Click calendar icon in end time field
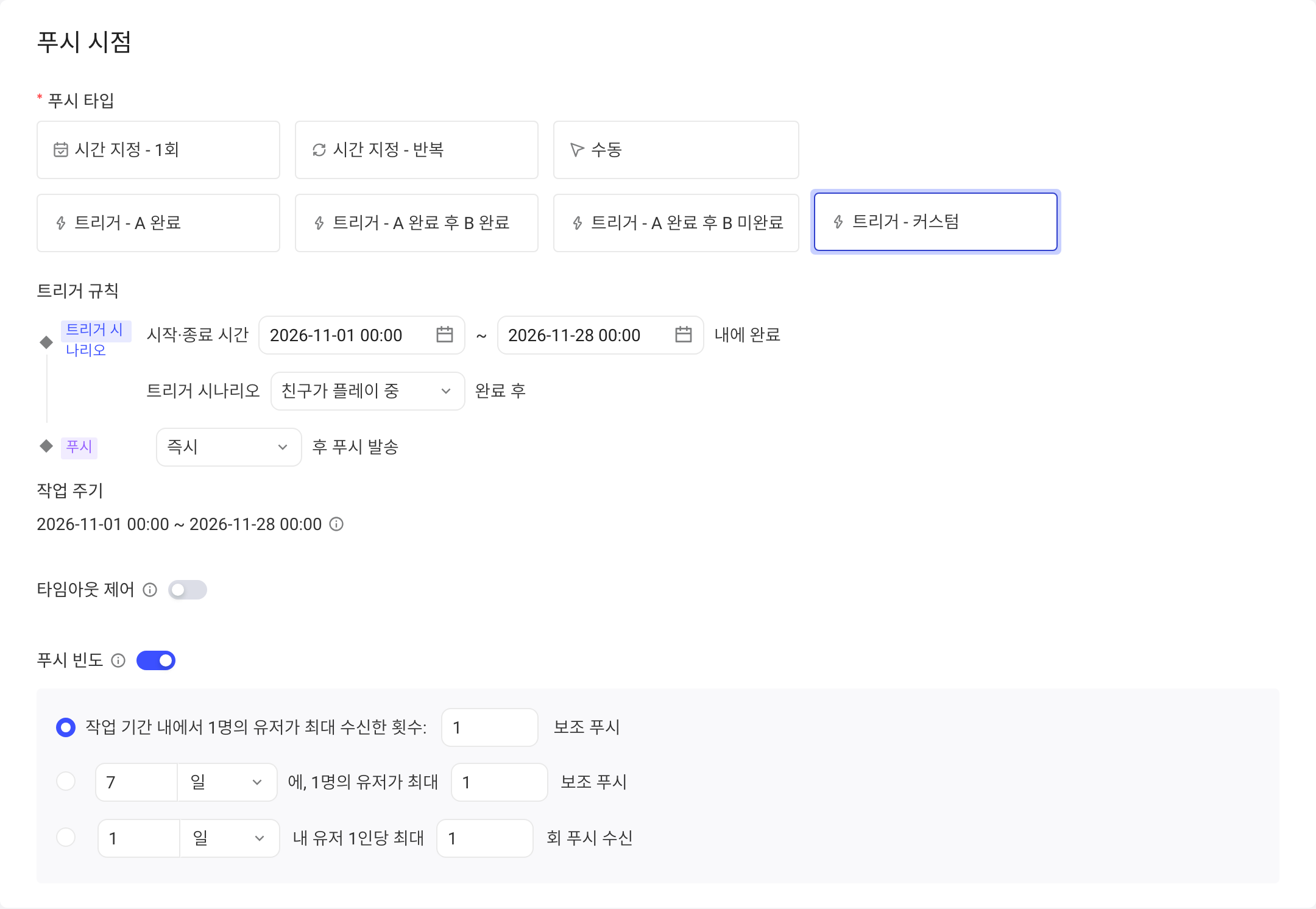 coord(684,334)
